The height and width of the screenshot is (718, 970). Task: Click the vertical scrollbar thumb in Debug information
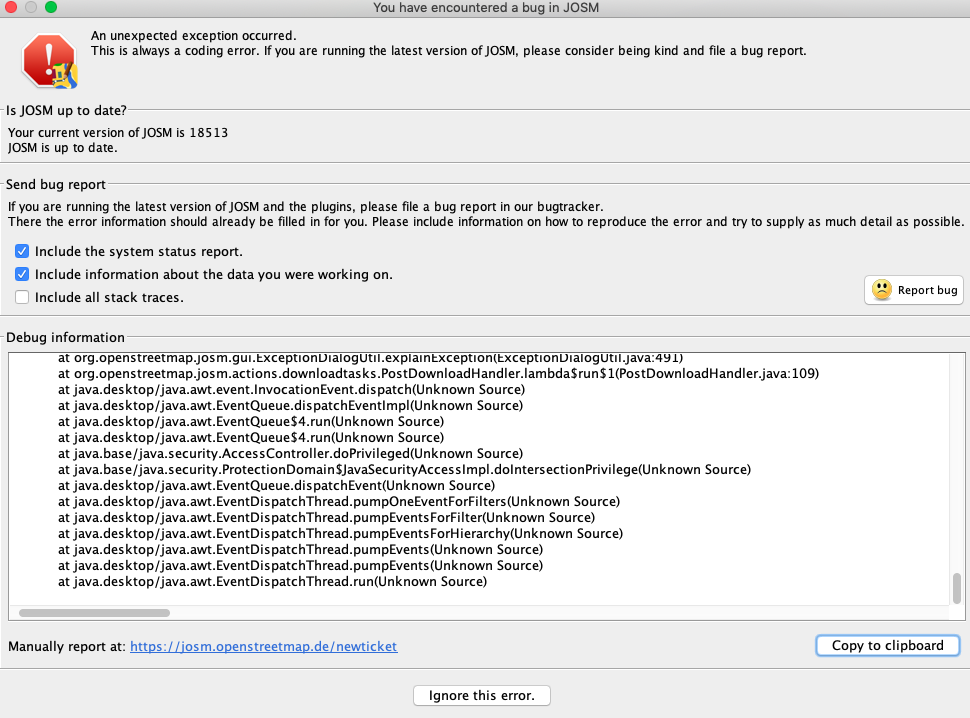[956, 588]
